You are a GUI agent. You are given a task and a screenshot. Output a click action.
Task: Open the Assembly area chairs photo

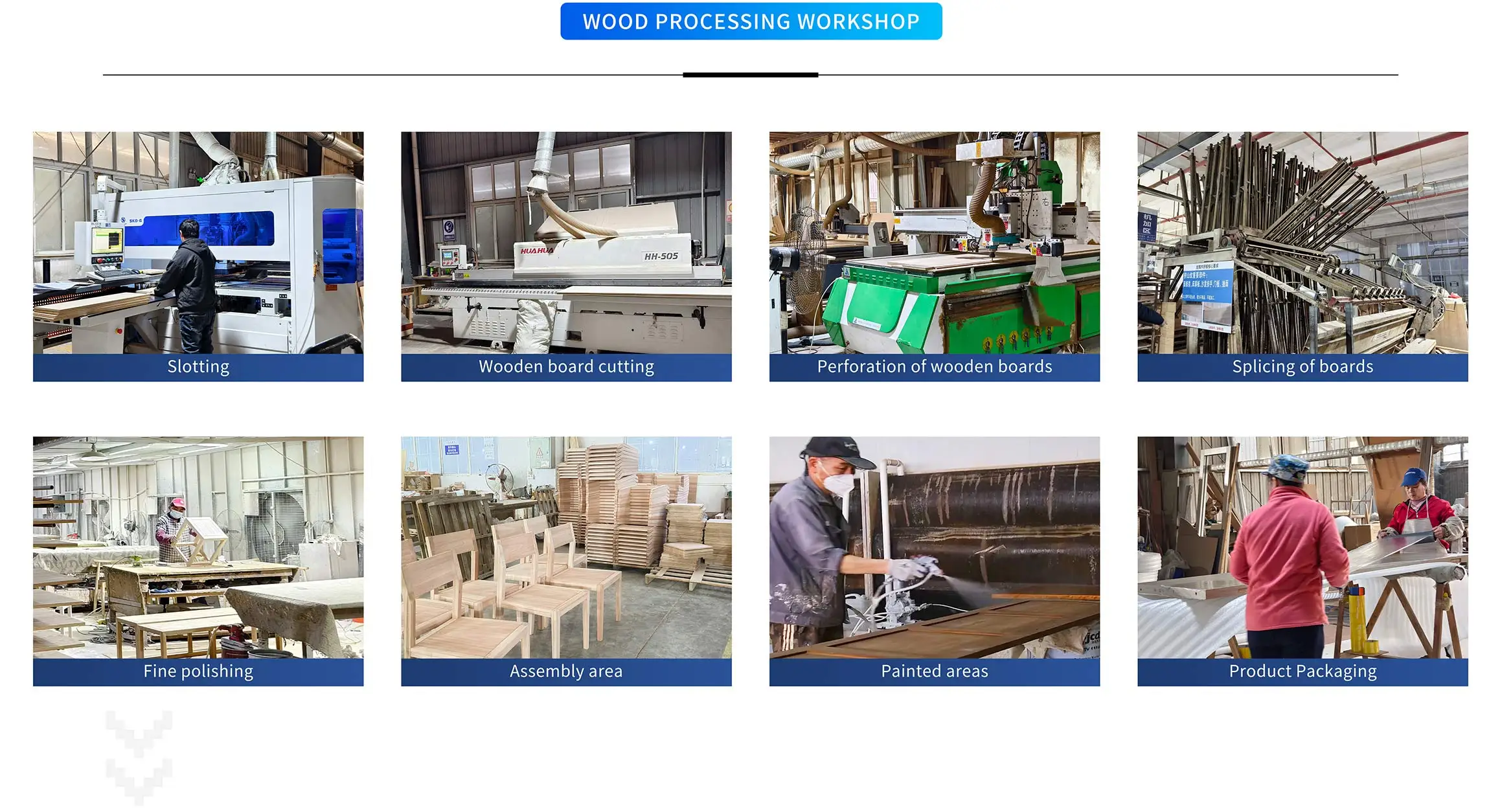coord(566,548)
